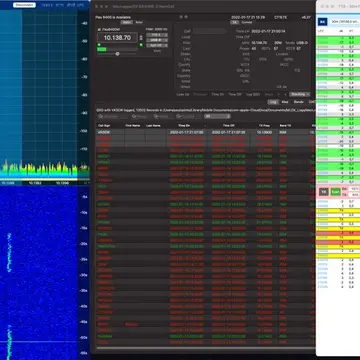The width and height of the screenshot is (360, 360).
Task: Open the All filter dropdown above the log
Action: coord(217,116)
